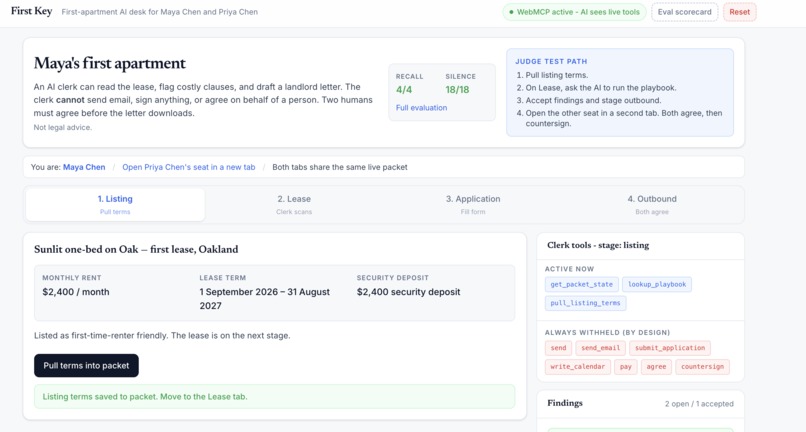Click the withheld agree chip

(656, 367)
